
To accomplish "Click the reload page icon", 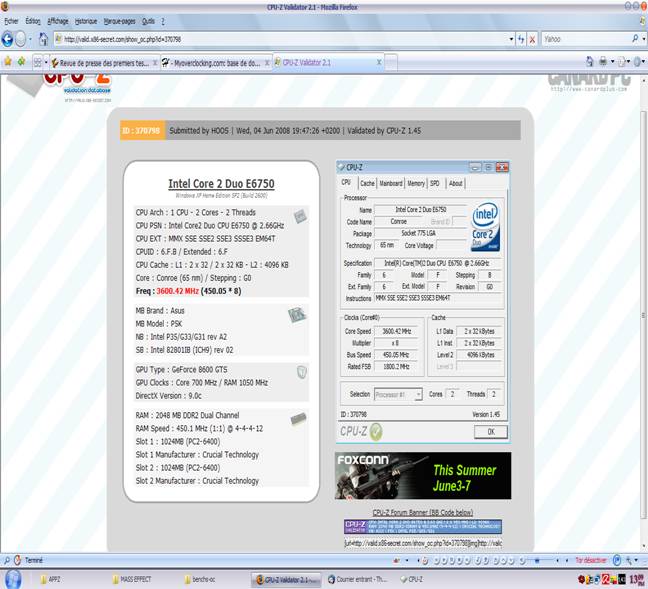I will point(521,39).
